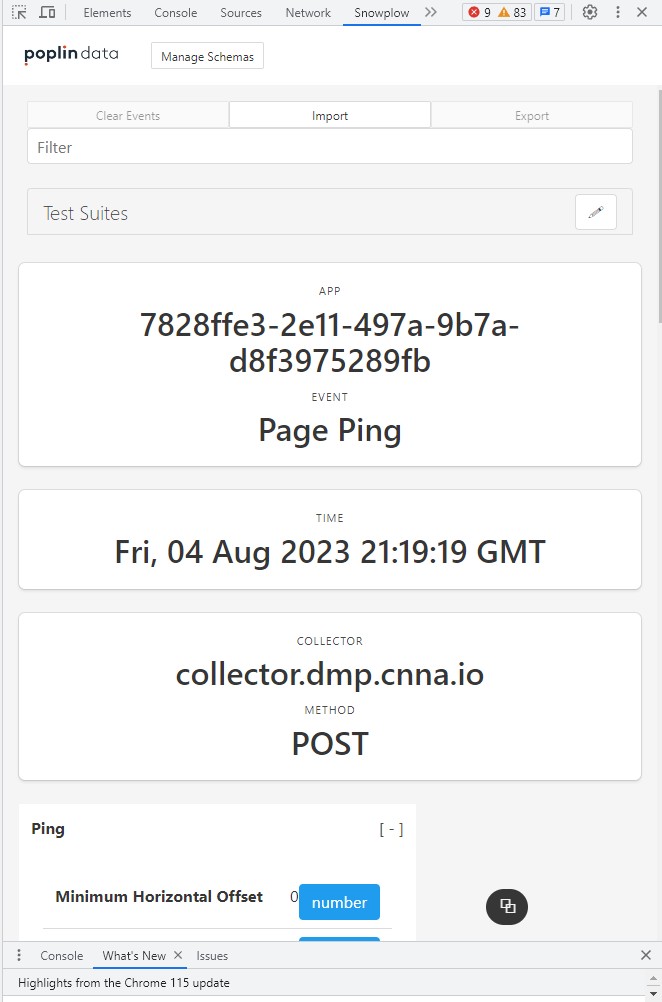Switch to the Network tab
Viewport: 662px width, 1002px height.
(308, 13)
